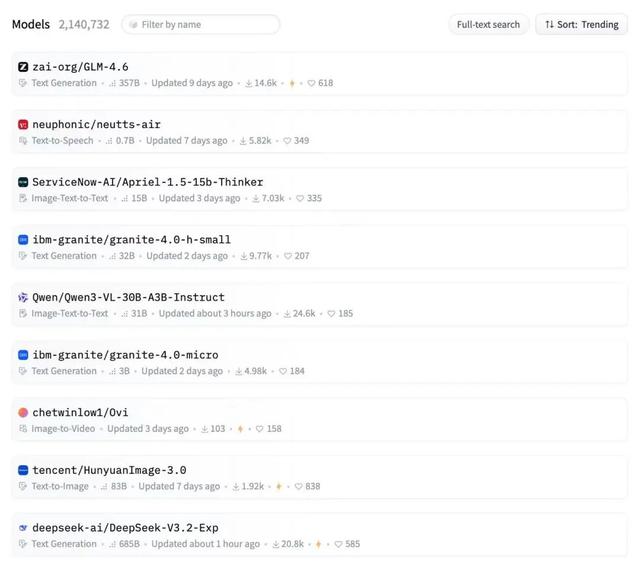The height and width of the screenshot is (567, 640).
Task: Click the deepseek-ai whale icon
Action: coord(23,527)
